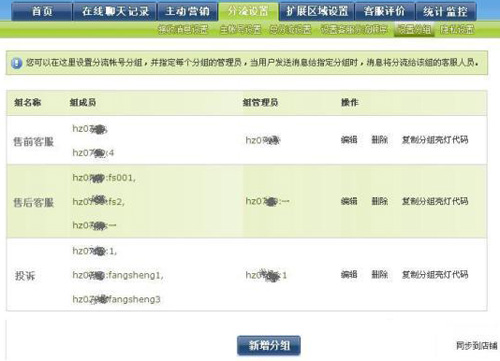Copy 分组亮灯代码 for 售前客服 group
Viewport: 500px width, 361px height.
click(x=435, y=140)
